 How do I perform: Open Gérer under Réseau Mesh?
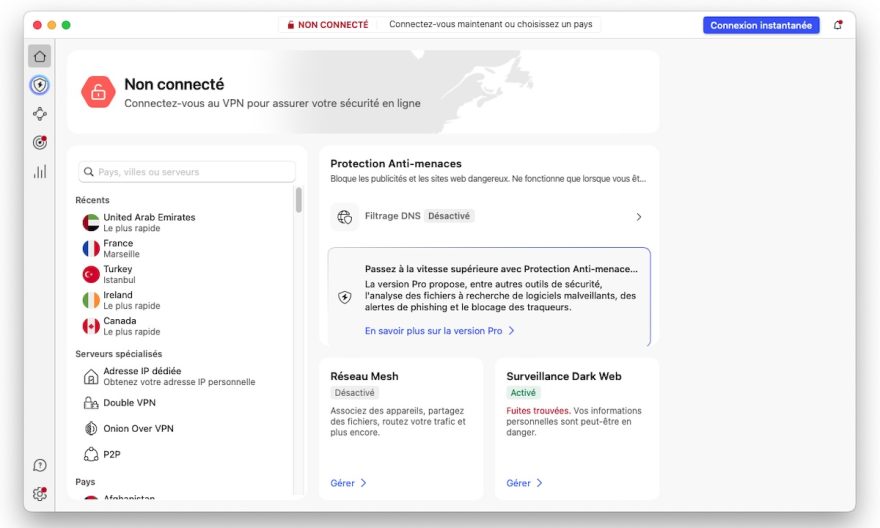(x=348, y=483)
